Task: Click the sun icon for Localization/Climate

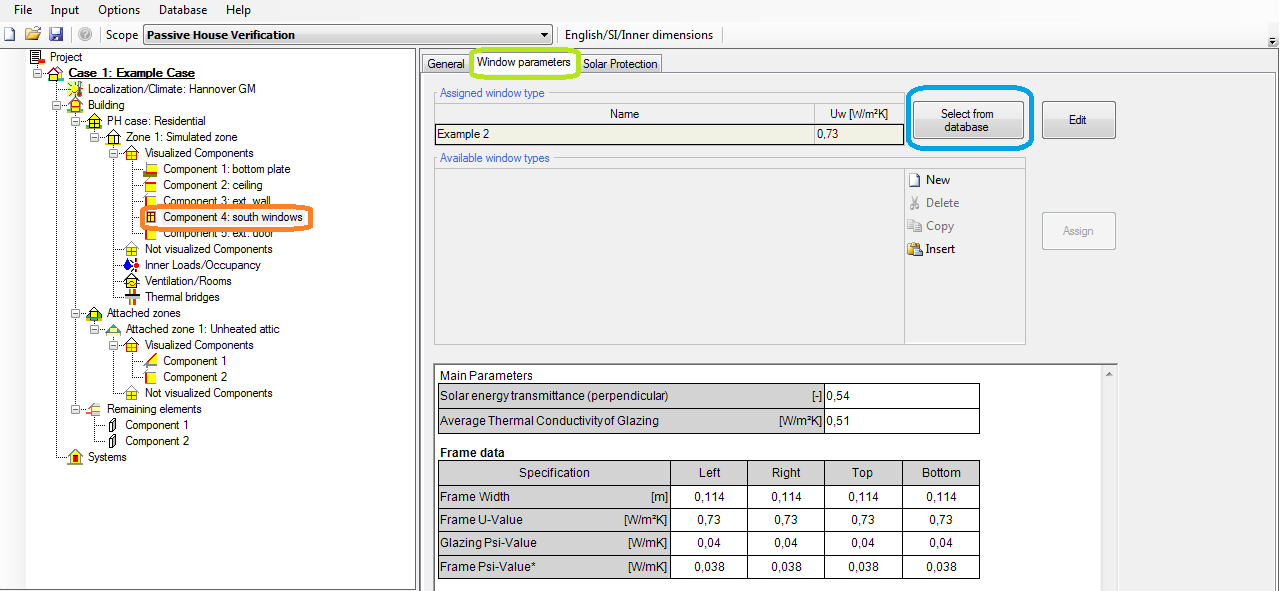Action: click(76, 89)
